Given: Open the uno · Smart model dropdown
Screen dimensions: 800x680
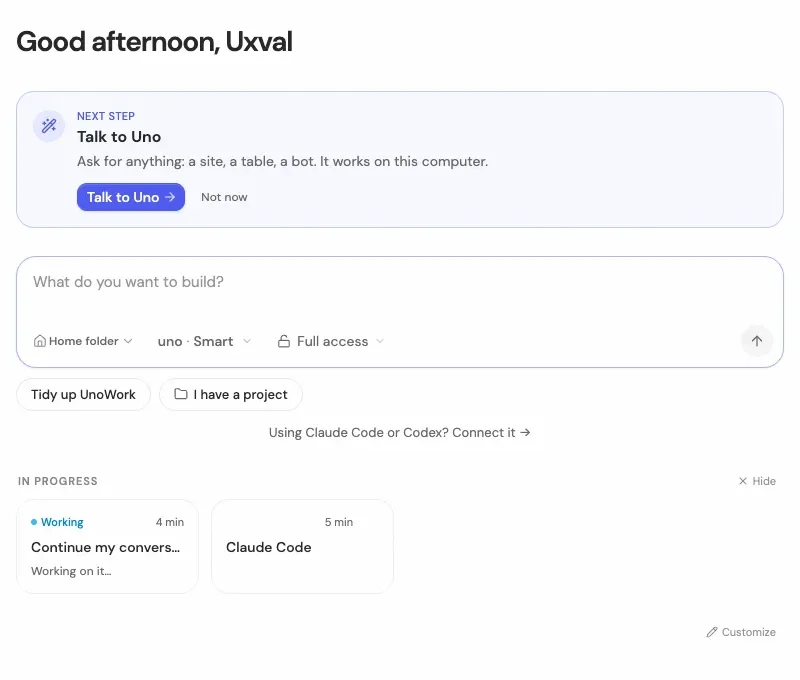Looking at the screenshot, I should point(204,341).
